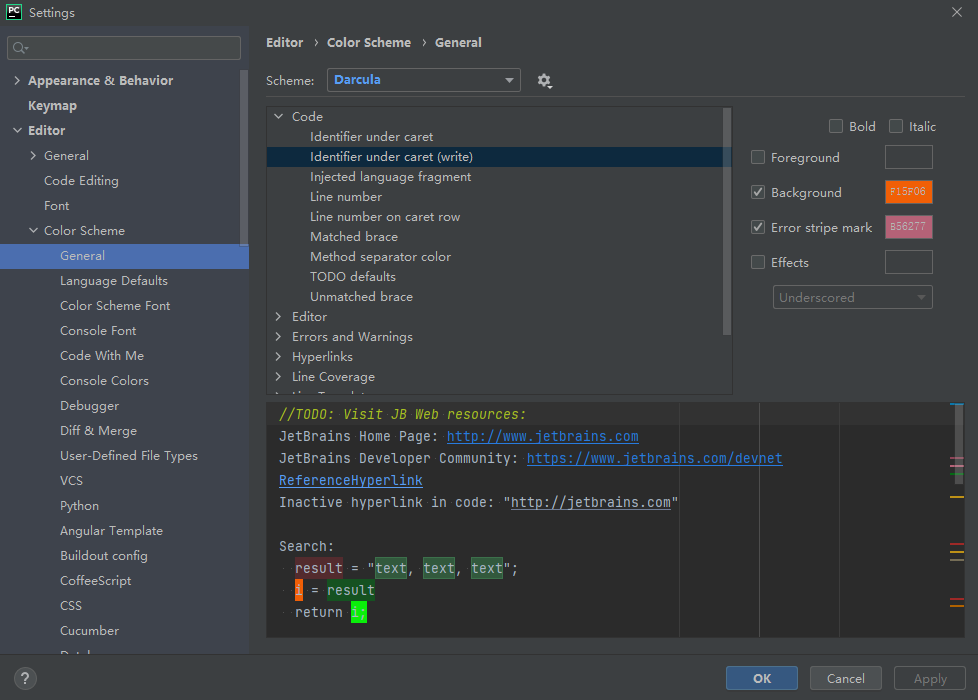
Task: Open Cucumber color settings
Action: click(89, 630)
